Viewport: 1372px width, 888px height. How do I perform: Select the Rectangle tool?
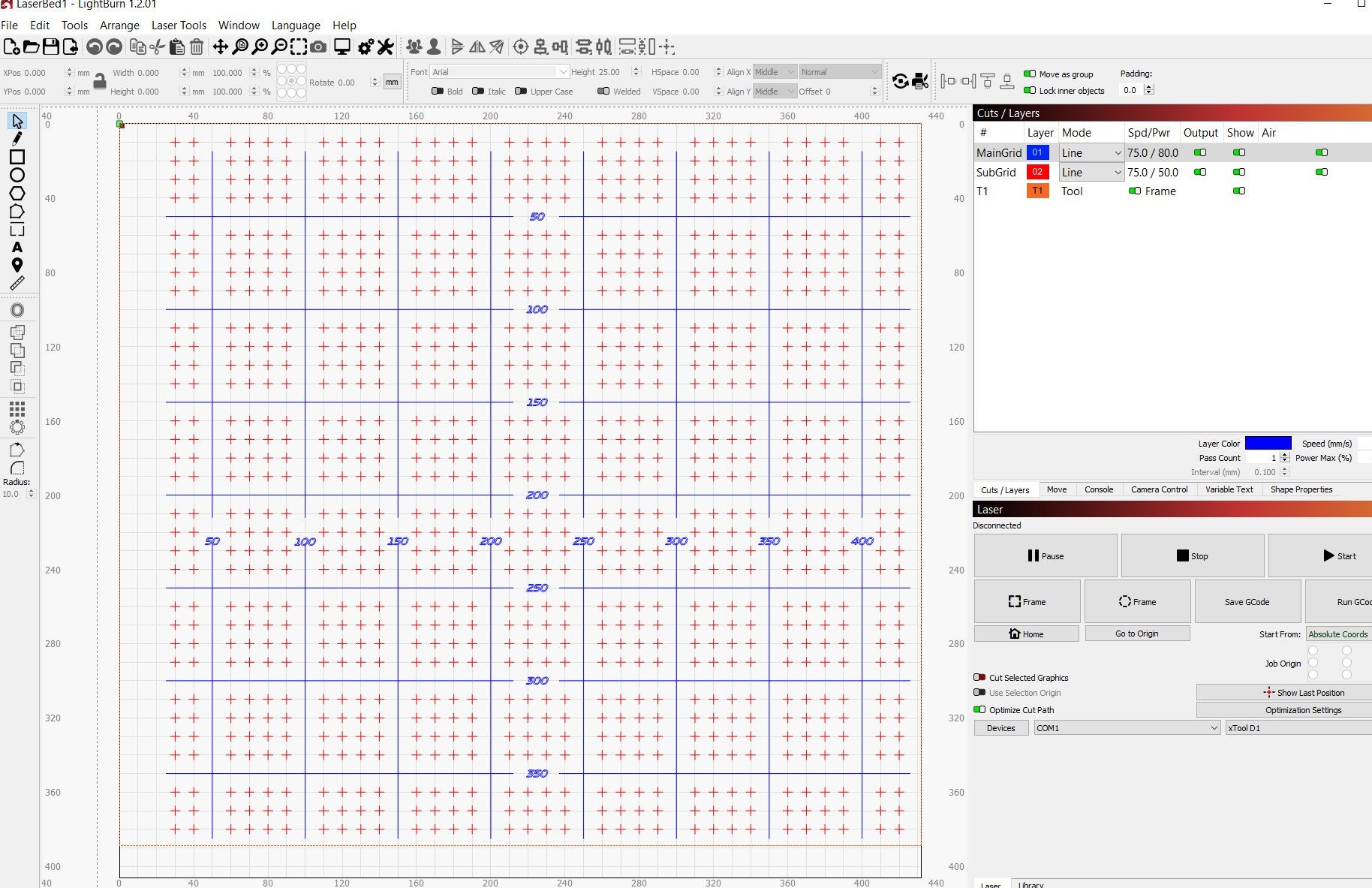pyautogui.click(x=17, y=156)
